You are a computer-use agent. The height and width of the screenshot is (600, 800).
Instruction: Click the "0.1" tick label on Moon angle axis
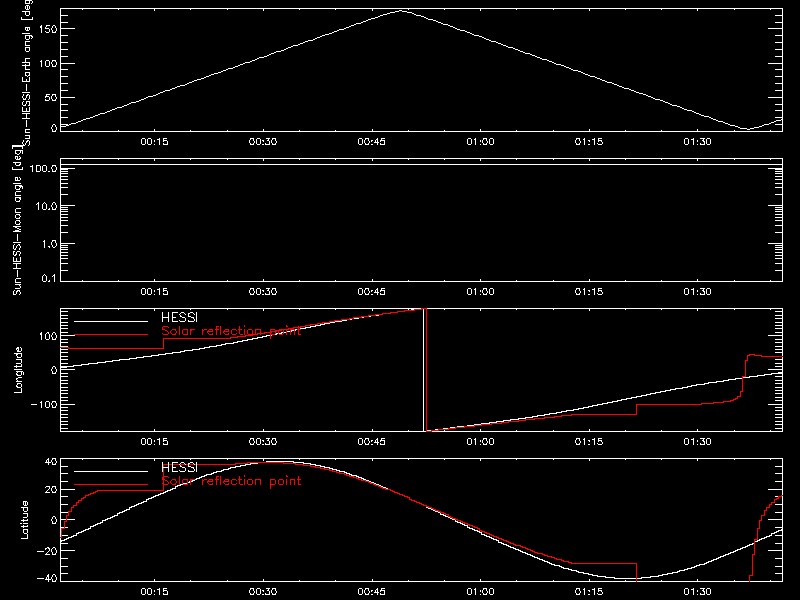pos(49,278)
